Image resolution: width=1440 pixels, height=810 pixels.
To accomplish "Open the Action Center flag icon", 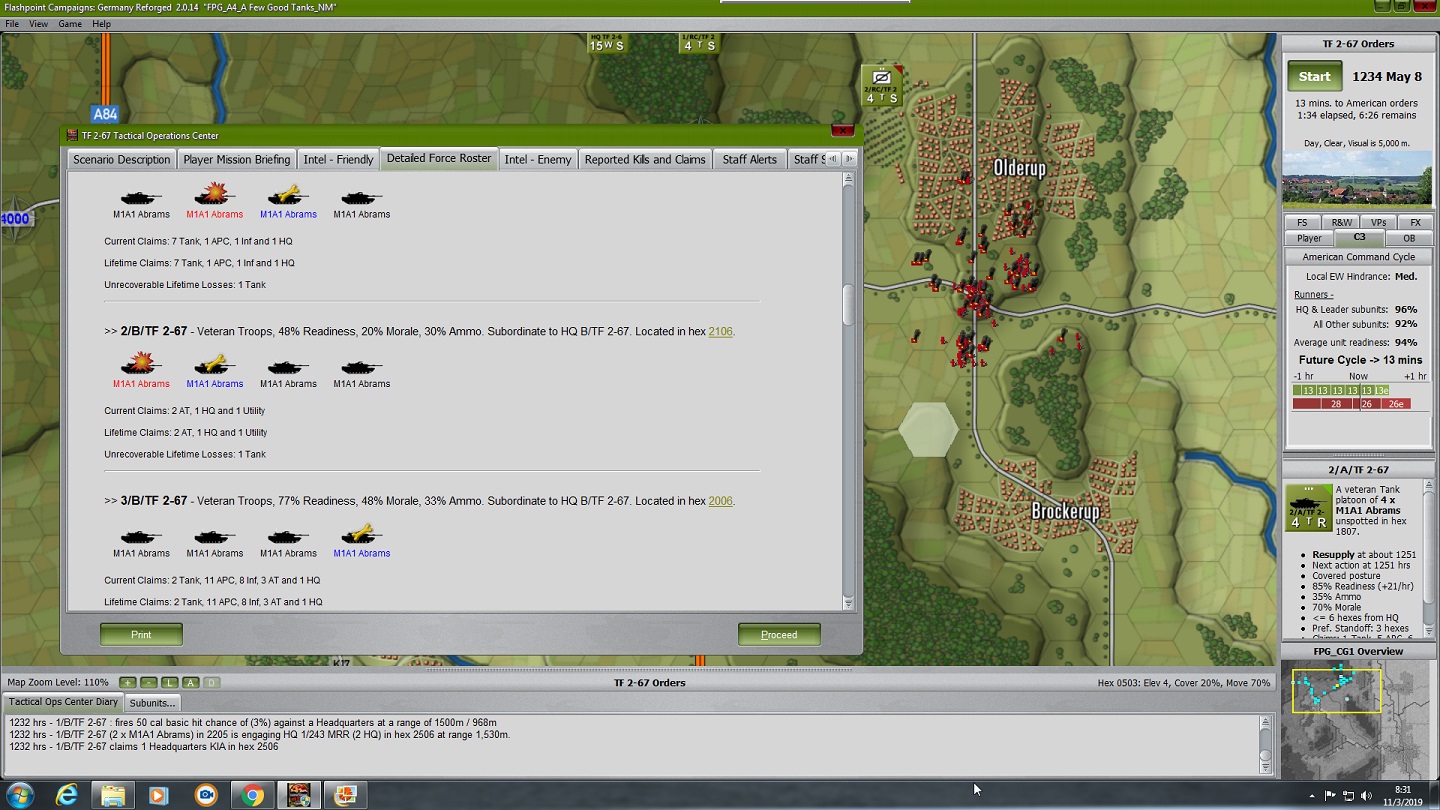I will (1330, 796).
